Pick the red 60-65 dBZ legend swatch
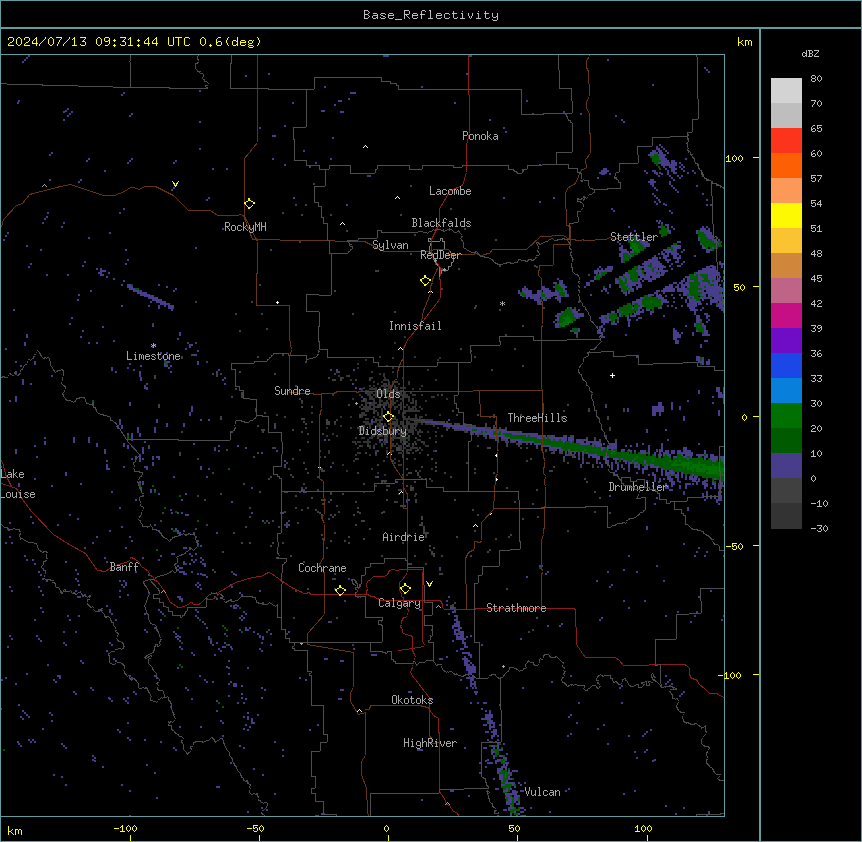862x842 pixels. coord(786,141)
